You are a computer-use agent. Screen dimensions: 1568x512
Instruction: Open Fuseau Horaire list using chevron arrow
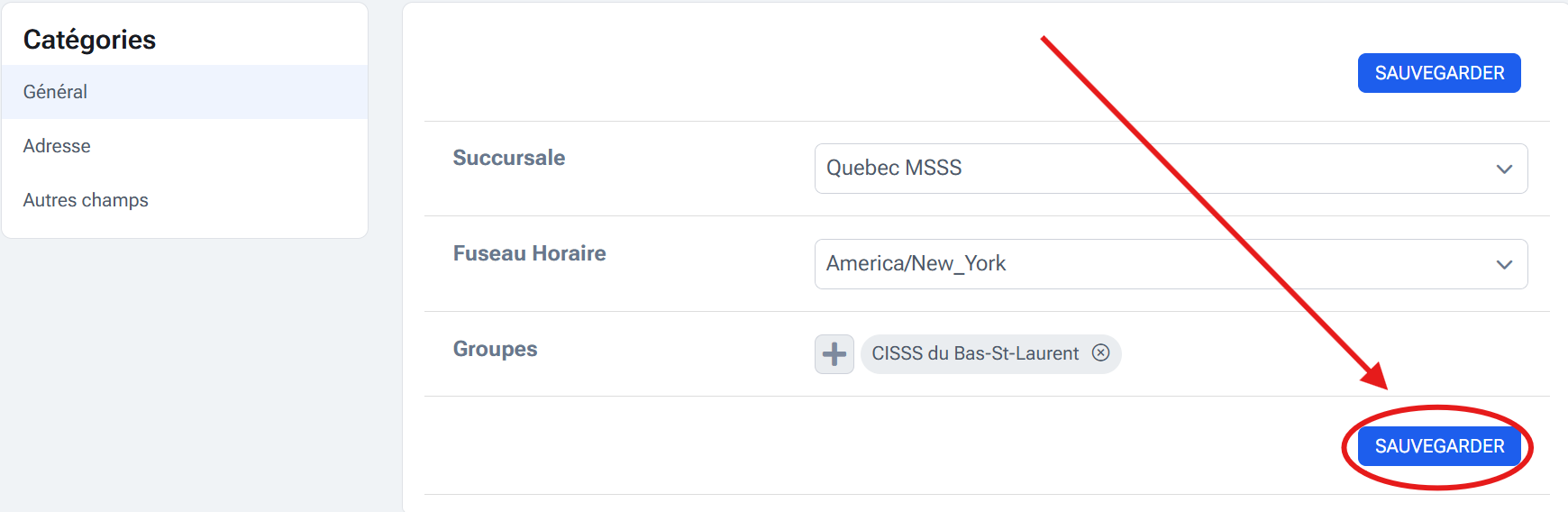1504,265
